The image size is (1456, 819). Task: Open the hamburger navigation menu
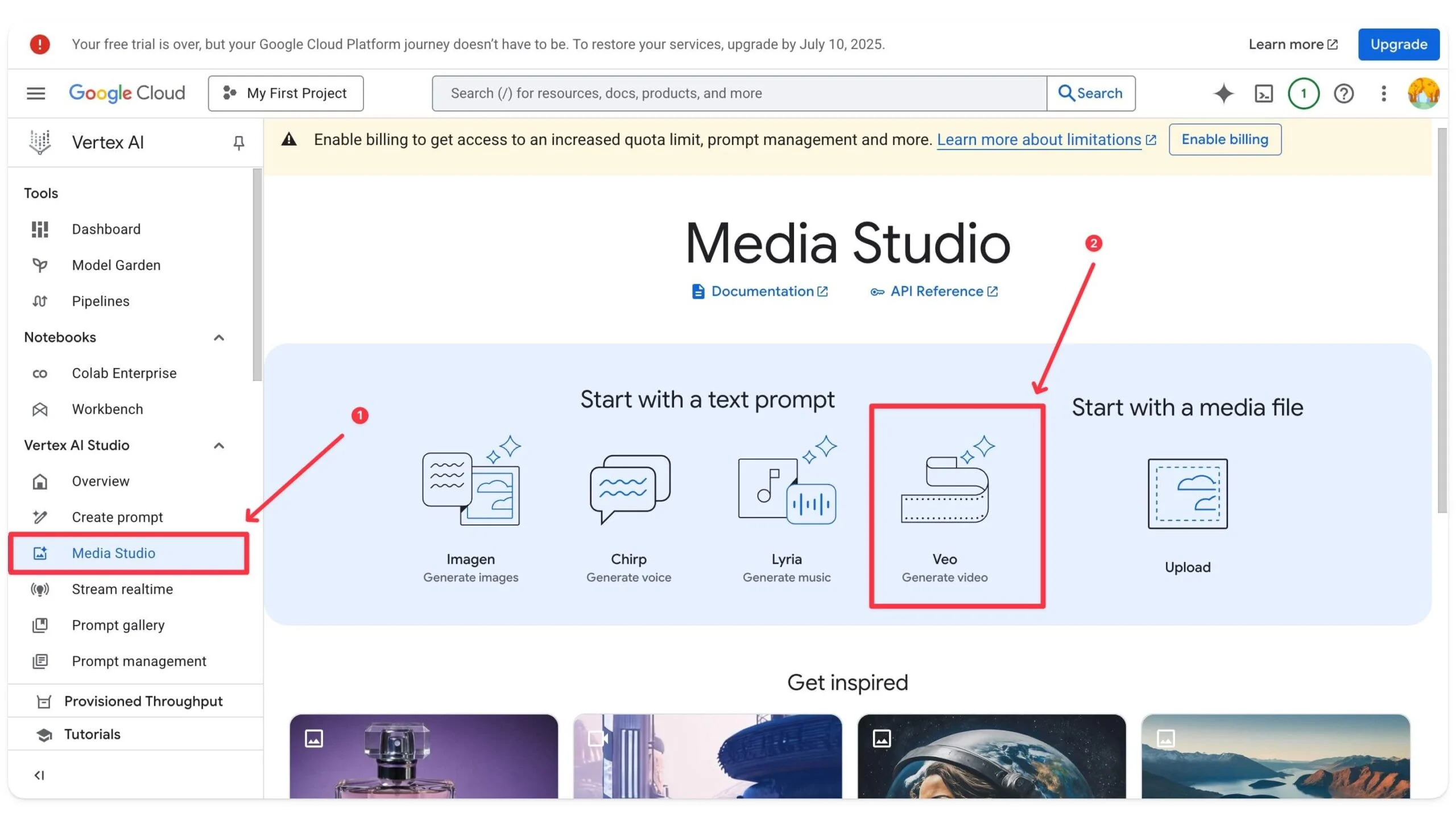coord(36,93)
